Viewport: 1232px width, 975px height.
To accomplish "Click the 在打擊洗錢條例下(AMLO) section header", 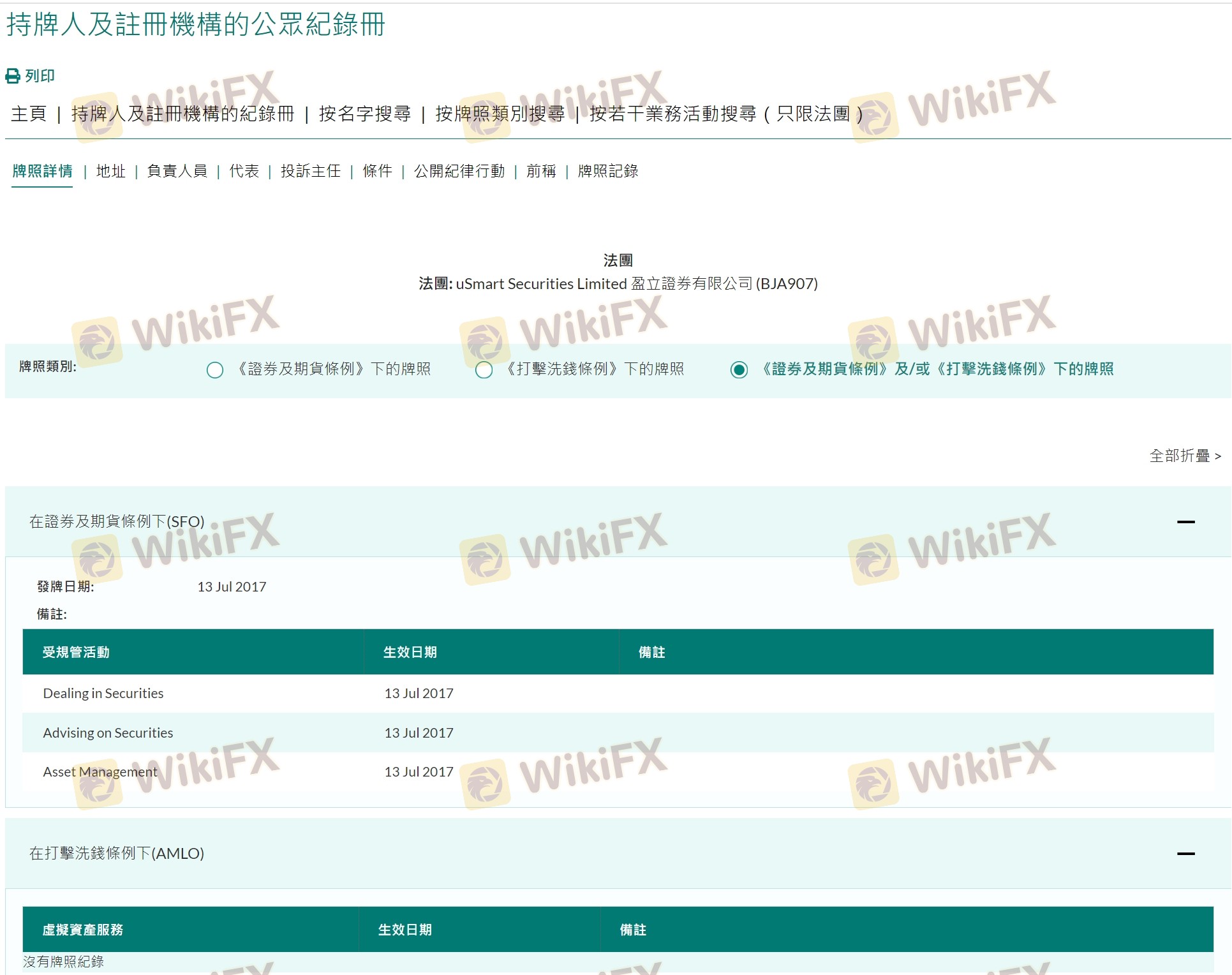I will (x=618, y=854).
